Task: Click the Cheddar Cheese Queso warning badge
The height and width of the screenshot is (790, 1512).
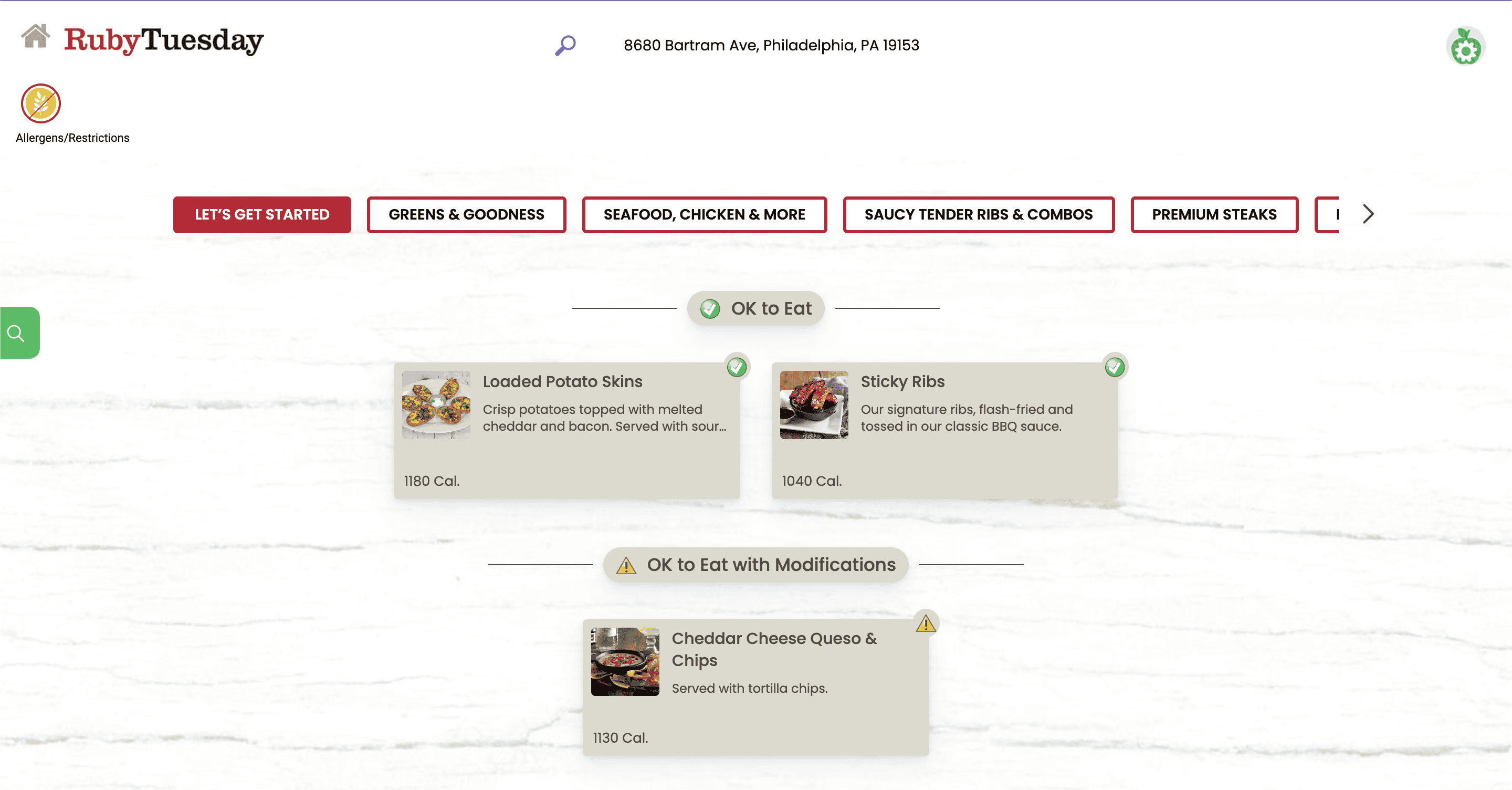Action: [x=925, y=623]
